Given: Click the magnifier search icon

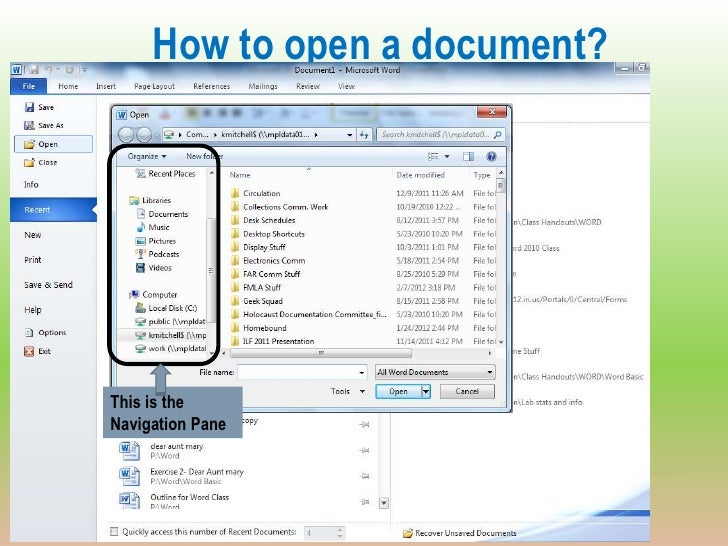Looking at the screenshot, I should pos(498,135).
